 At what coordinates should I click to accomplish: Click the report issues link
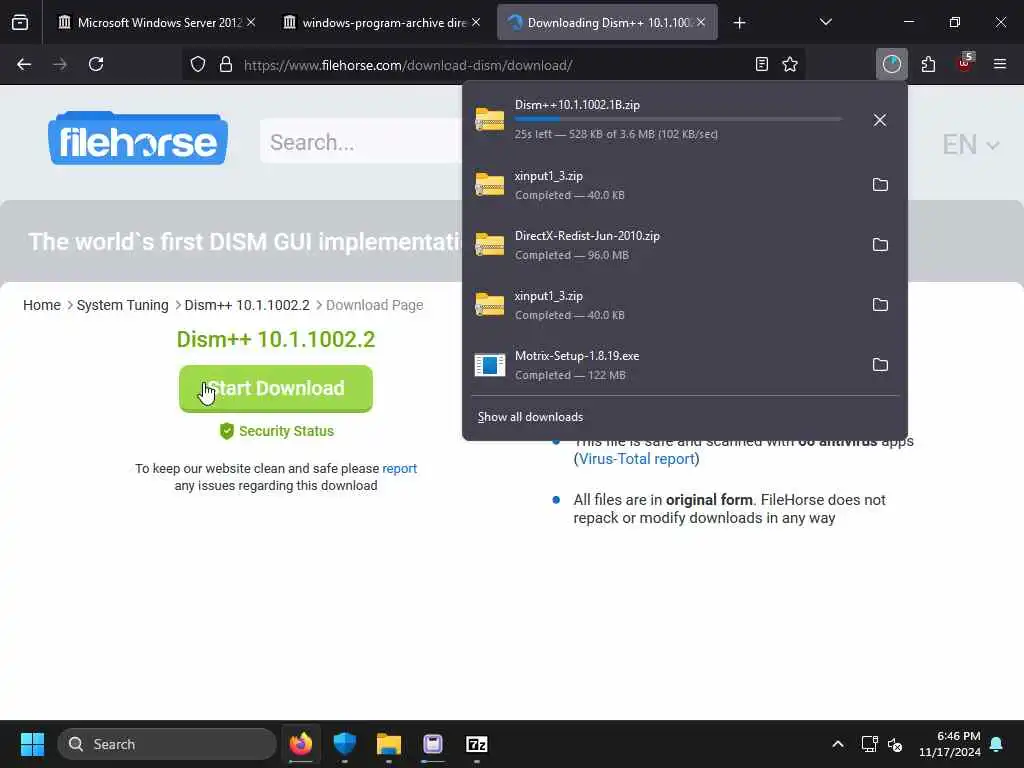[x=400, y=468]
